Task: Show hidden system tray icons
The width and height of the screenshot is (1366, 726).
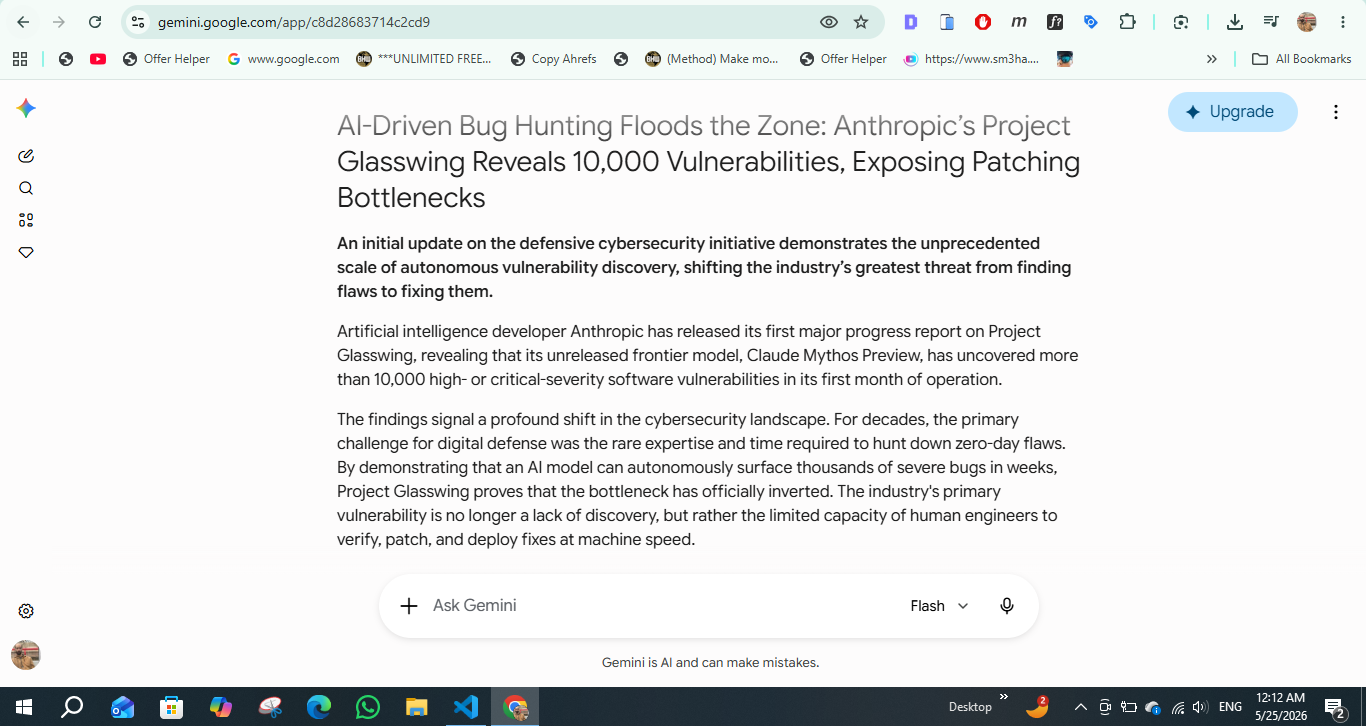Action: tap(1081, 707)
